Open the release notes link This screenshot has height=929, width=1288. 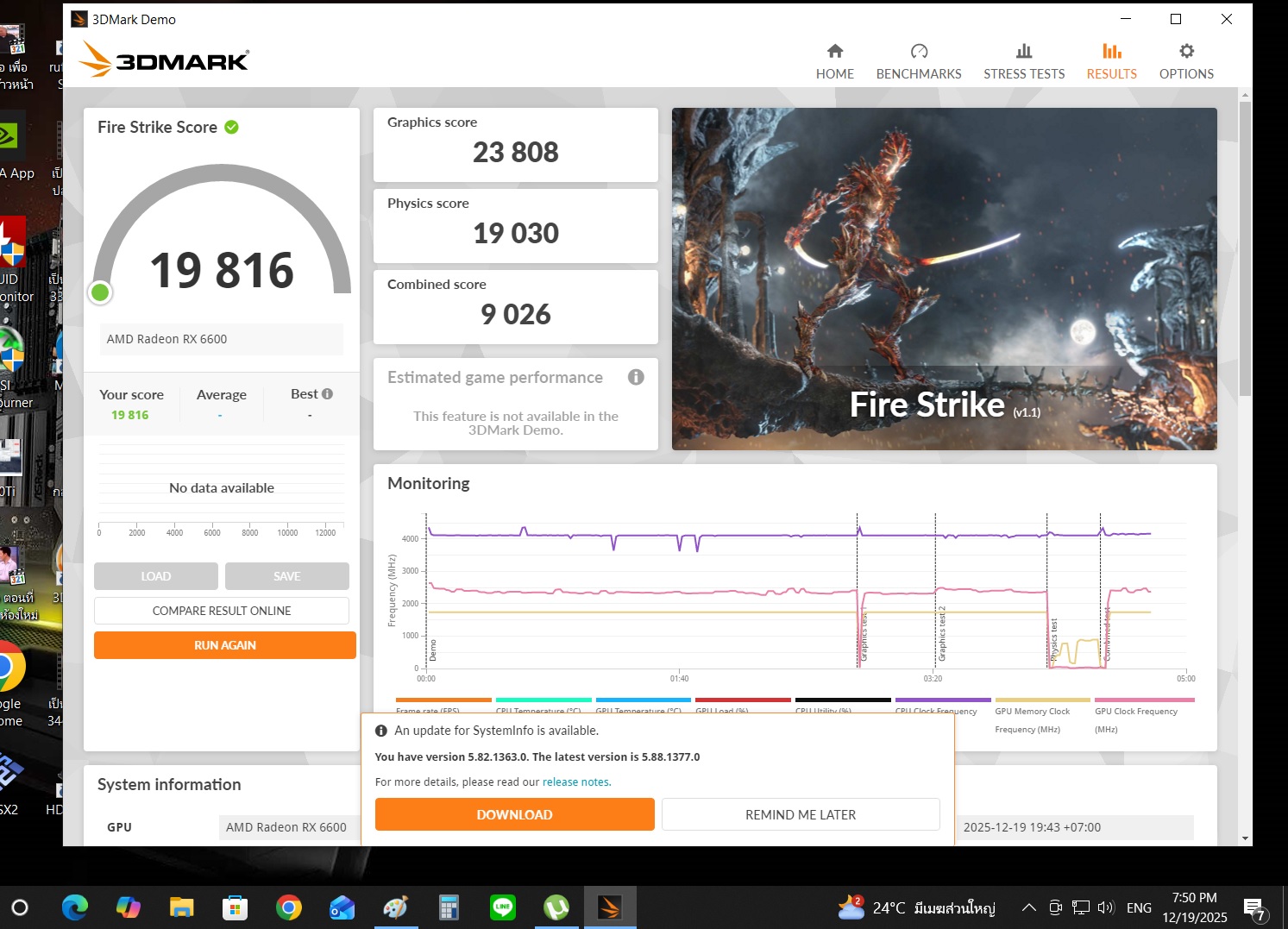pyautogui.click(x=576, y=782)
